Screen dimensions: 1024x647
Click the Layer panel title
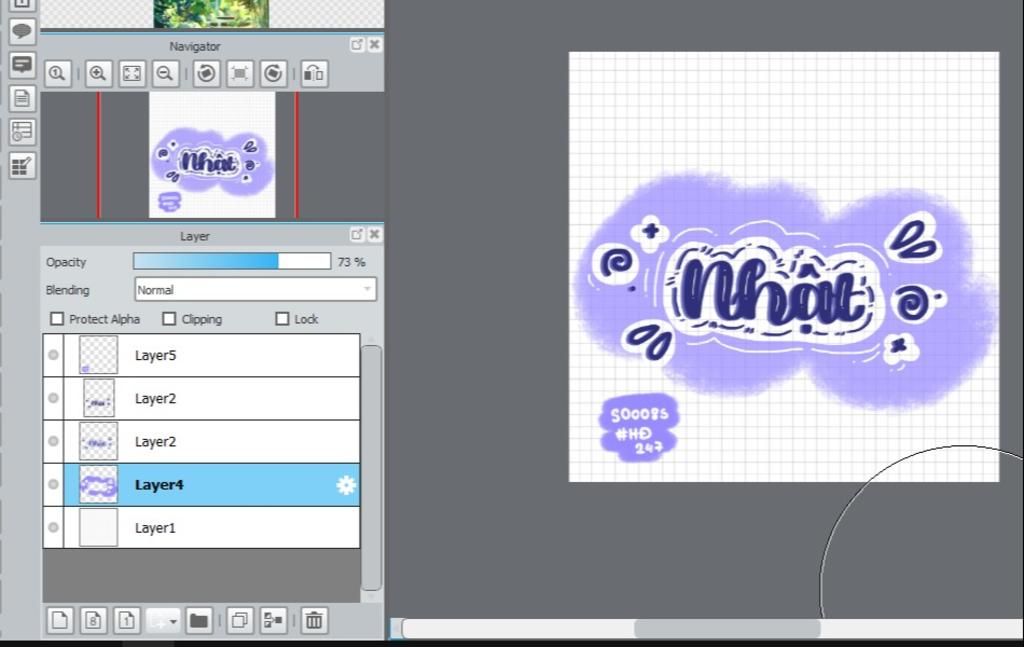(x=195, y=236)
